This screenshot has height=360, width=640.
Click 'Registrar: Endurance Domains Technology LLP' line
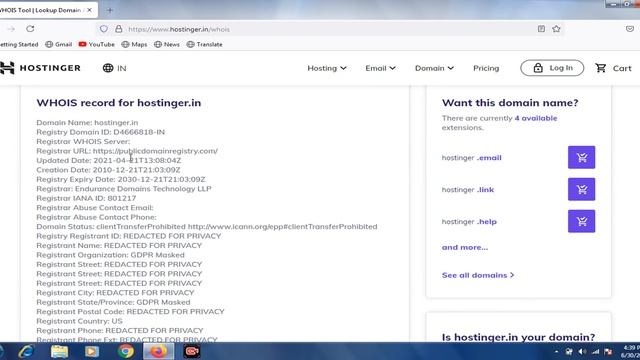click(x=124, y=189)
